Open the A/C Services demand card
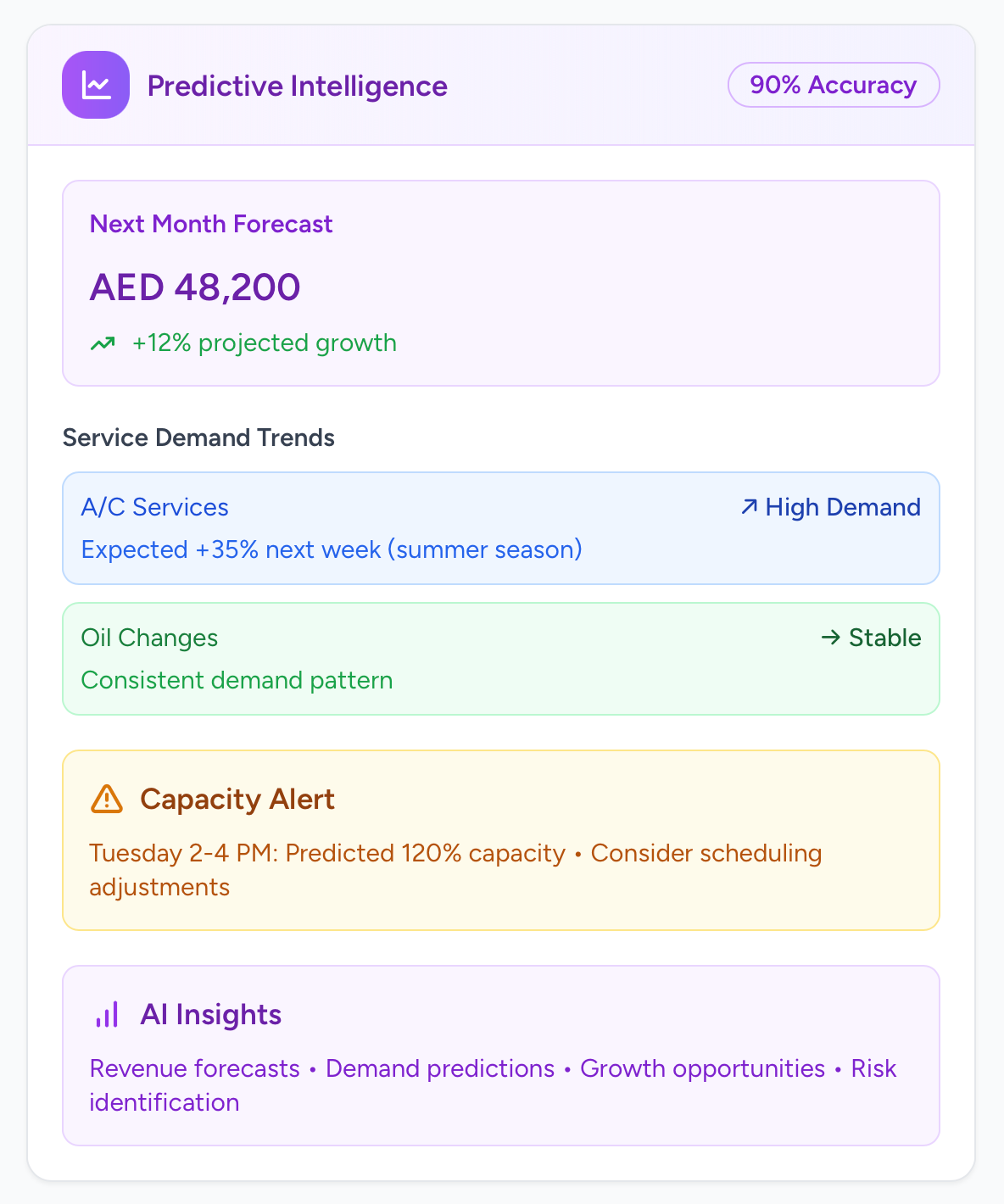This screenshot has height=1204, width=1004. [501, 528]
